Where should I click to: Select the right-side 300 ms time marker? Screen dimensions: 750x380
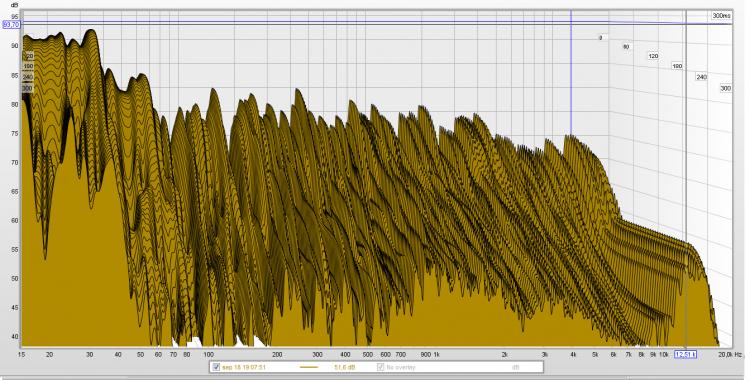coord(726,88)
